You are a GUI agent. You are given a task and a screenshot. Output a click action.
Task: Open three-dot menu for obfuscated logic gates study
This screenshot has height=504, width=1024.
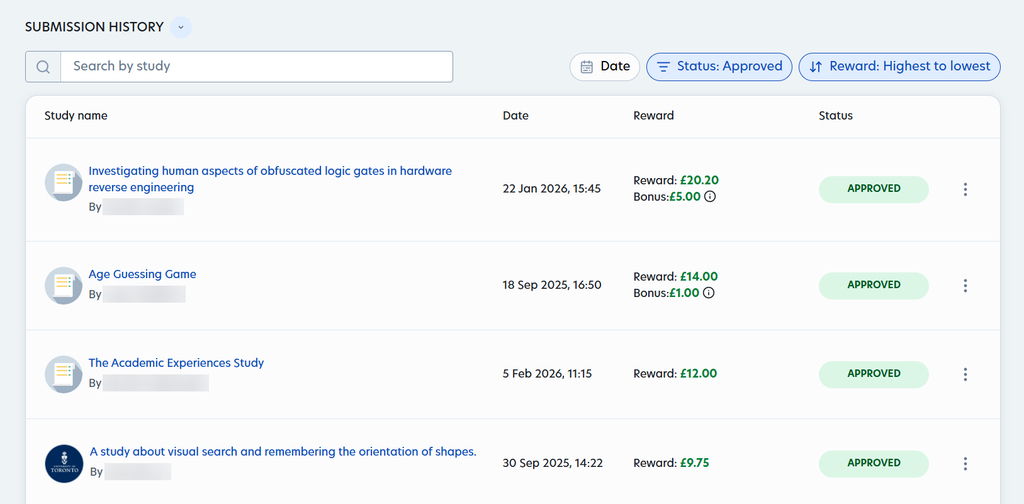click(x=965, y=189)
